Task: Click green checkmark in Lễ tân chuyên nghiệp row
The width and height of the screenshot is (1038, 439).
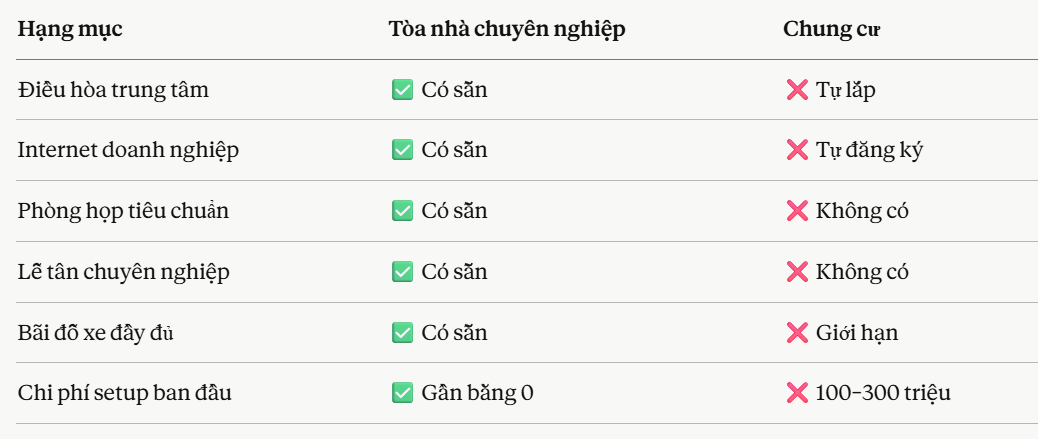Action: click(402, 271)
